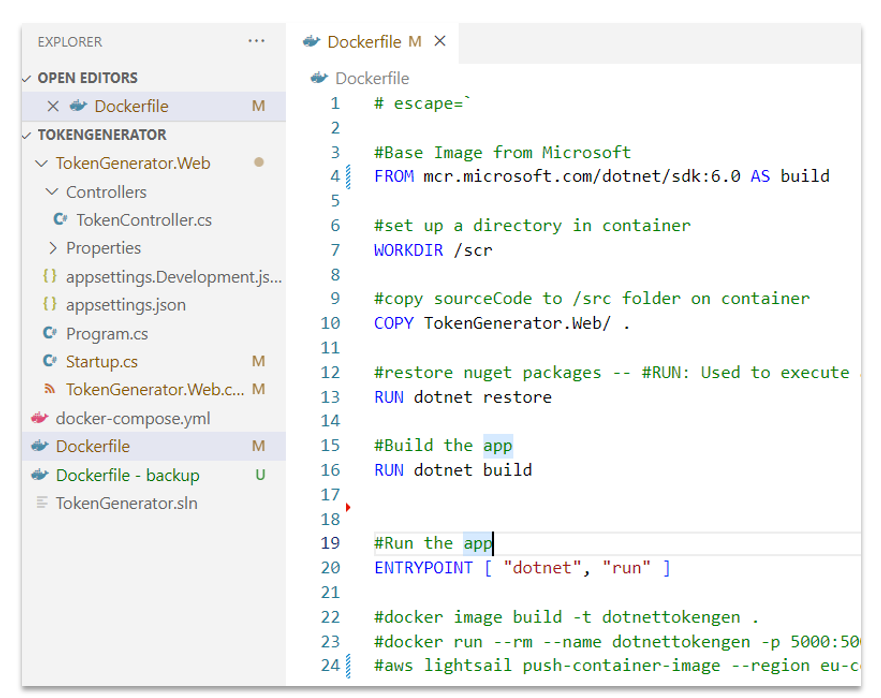Image resolution: width=881 pixels, height=698 pixels.
Task: Close the Dockerfile editor tab
Action: click(x=440, y=42)
